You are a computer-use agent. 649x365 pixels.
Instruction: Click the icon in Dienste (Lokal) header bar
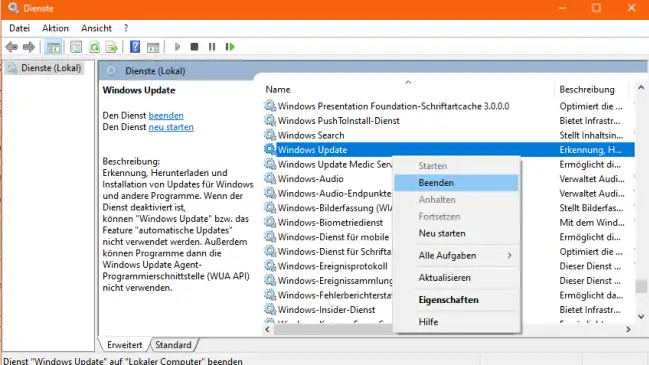(x=111, y=71)
